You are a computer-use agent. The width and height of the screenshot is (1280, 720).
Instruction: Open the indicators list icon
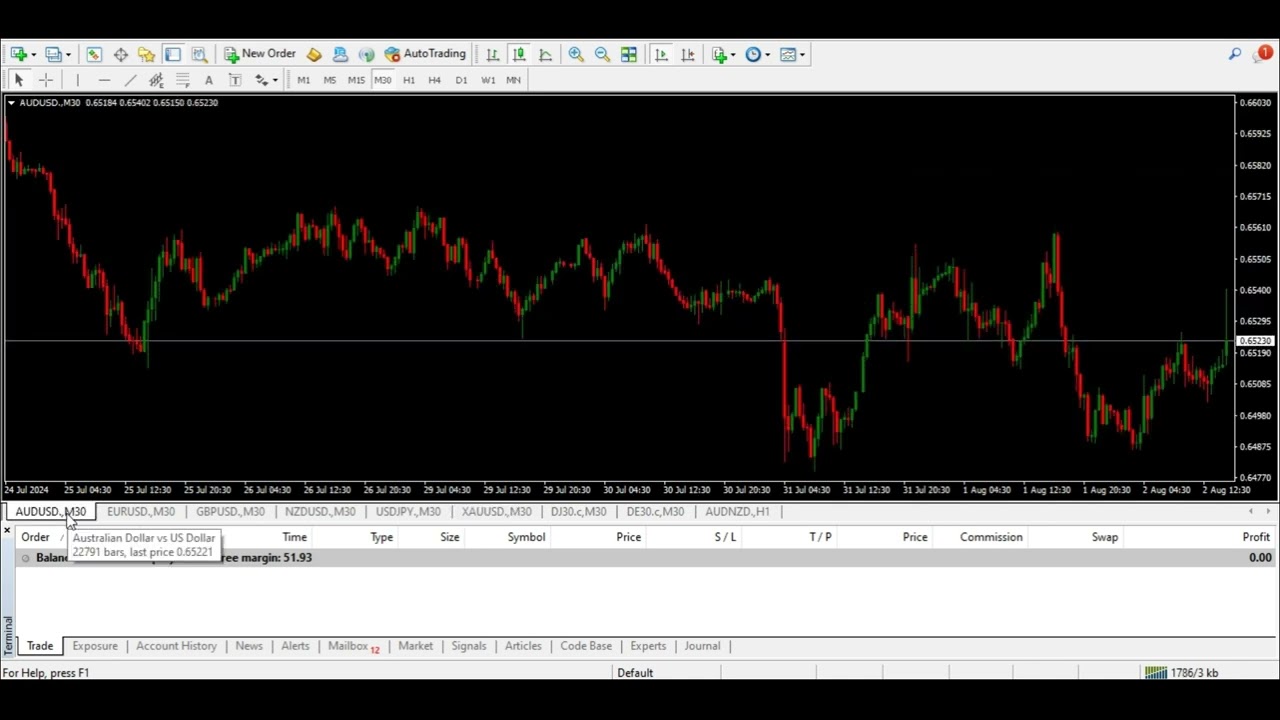720,54
